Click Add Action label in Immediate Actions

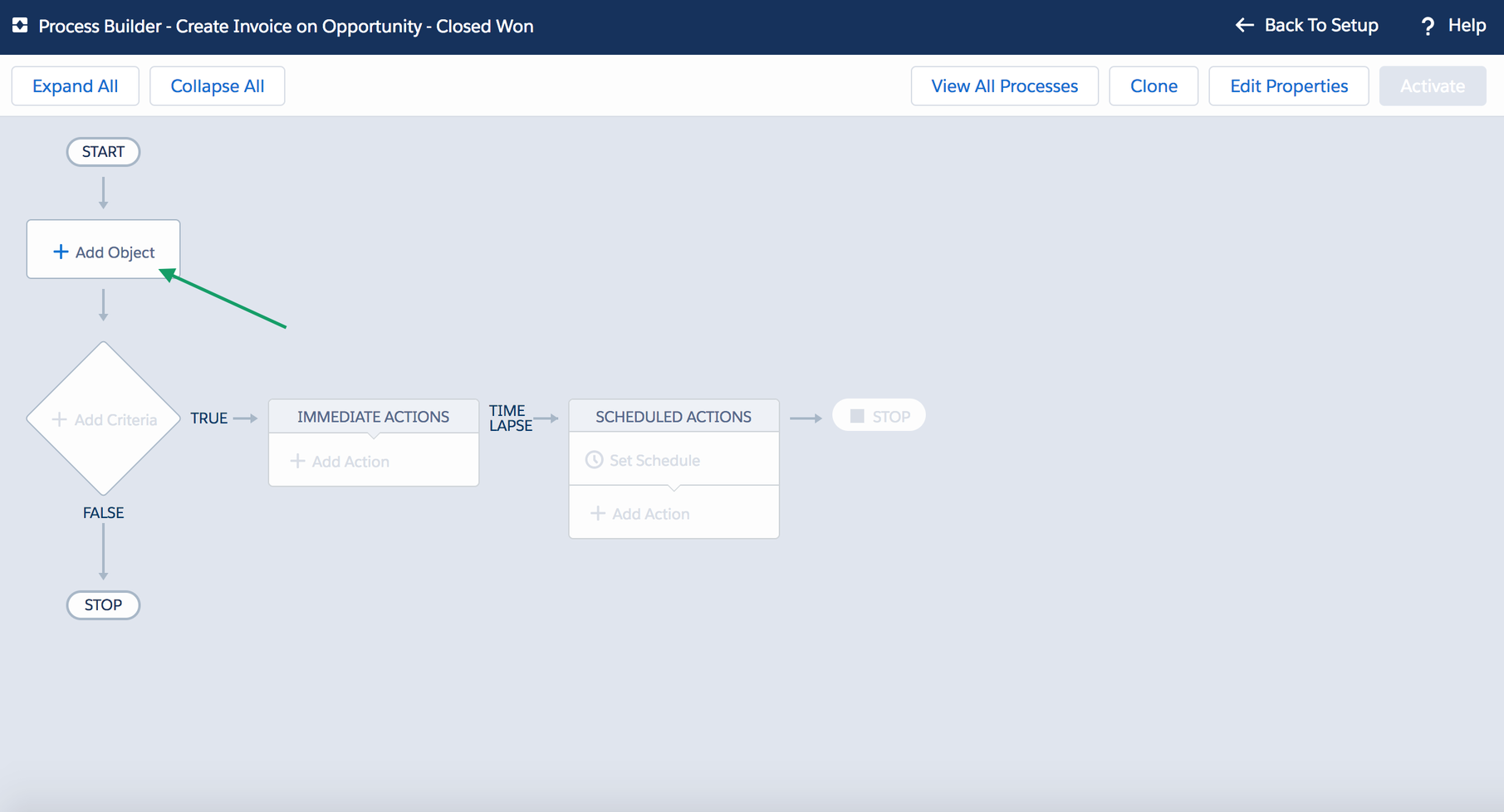coord(350,462)
